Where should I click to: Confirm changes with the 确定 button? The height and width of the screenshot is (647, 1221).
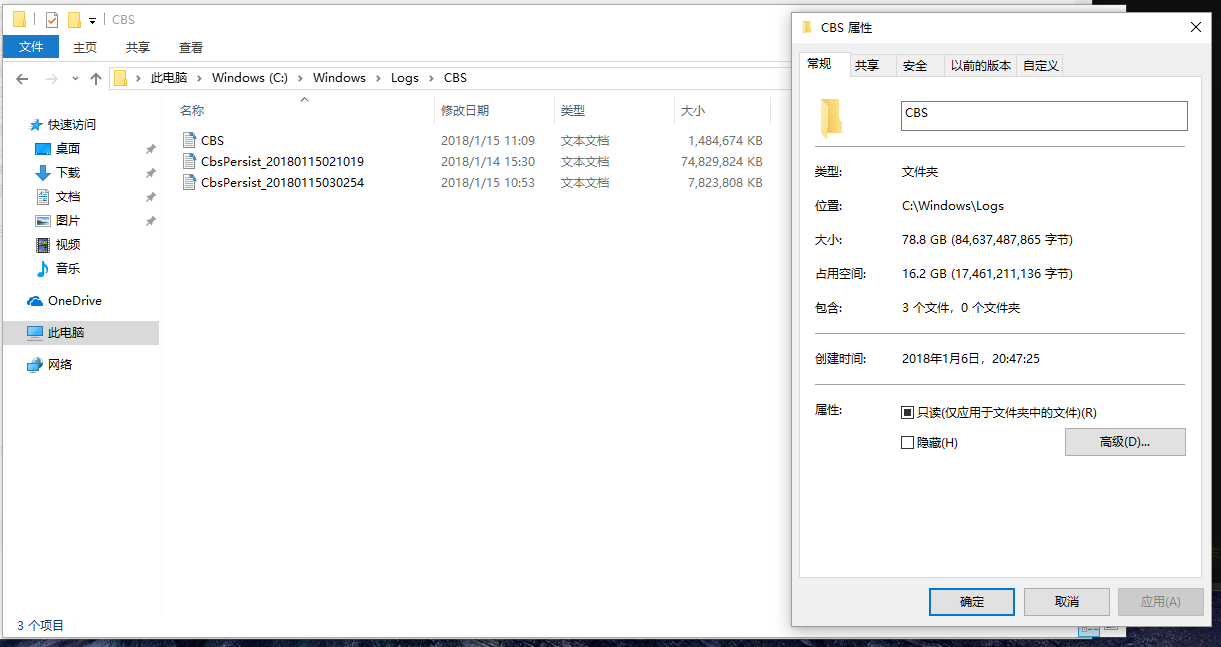coord(971,601)
